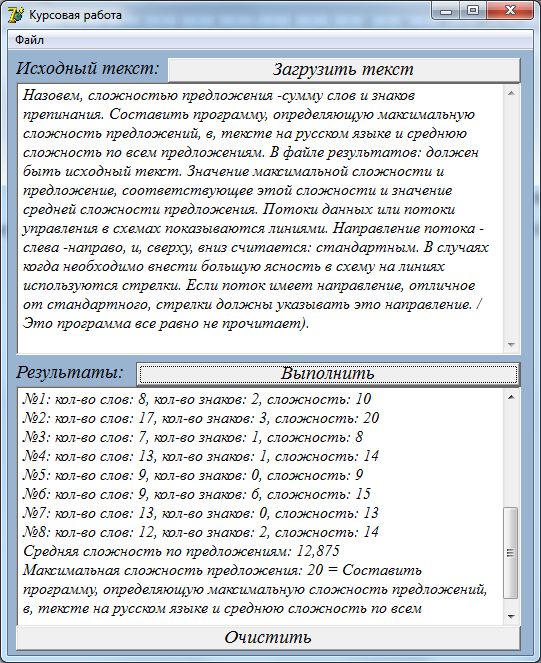The image size is (541, 663).
Task: Click the results scrollbar thumb
Action: (511, 553)
